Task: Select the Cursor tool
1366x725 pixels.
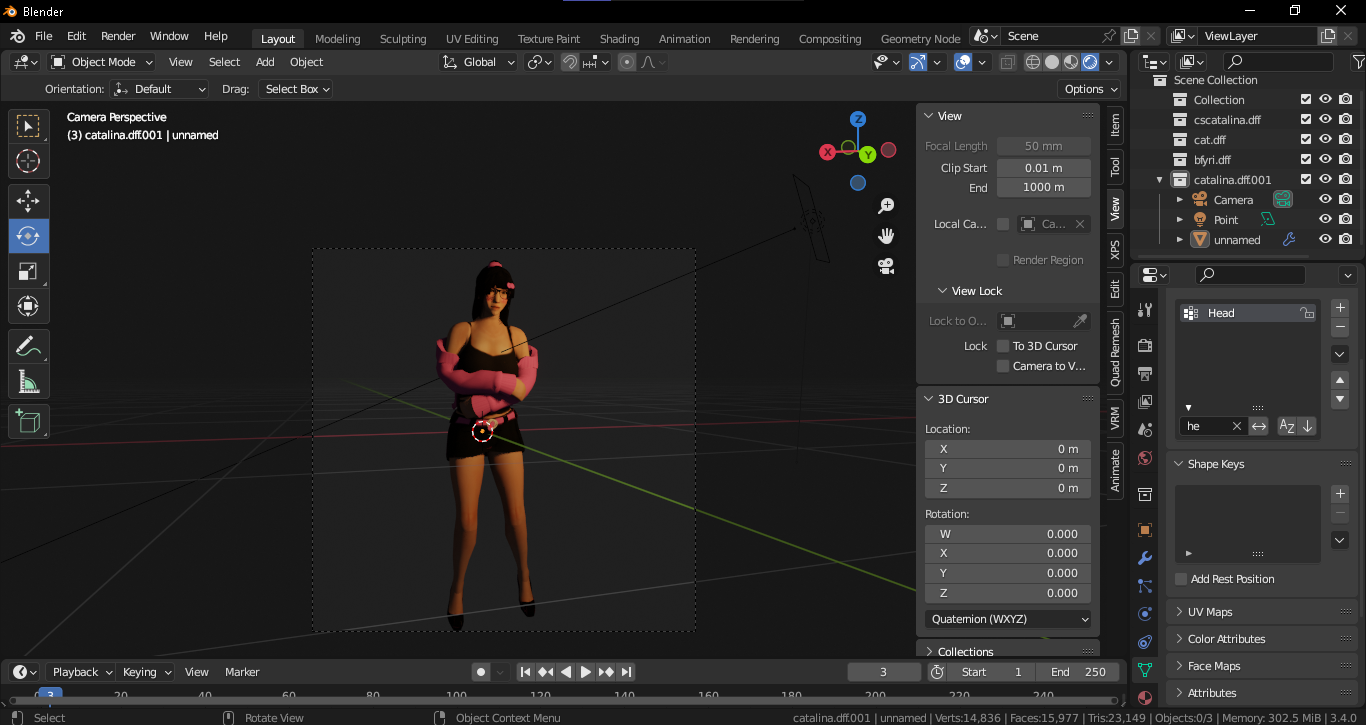Action: pyautogui.click(x=28, y=161)
